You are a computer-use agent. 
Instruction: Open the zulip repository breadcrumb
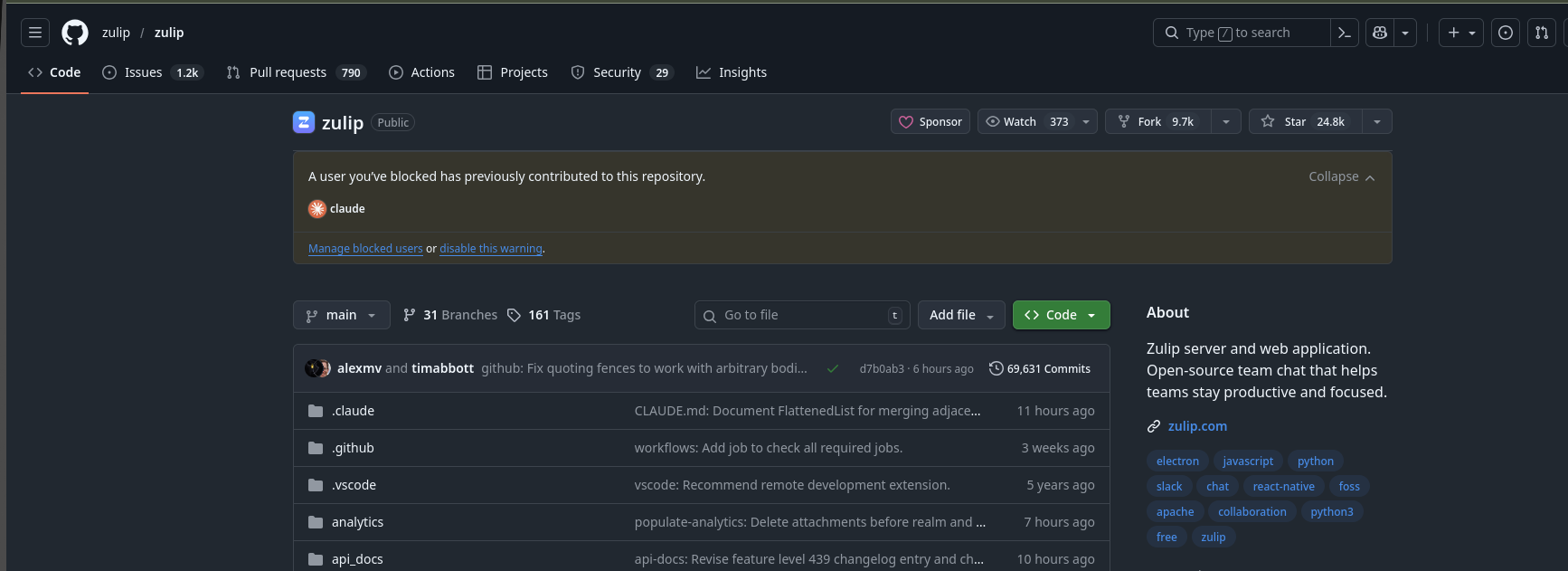coord(169,33)
